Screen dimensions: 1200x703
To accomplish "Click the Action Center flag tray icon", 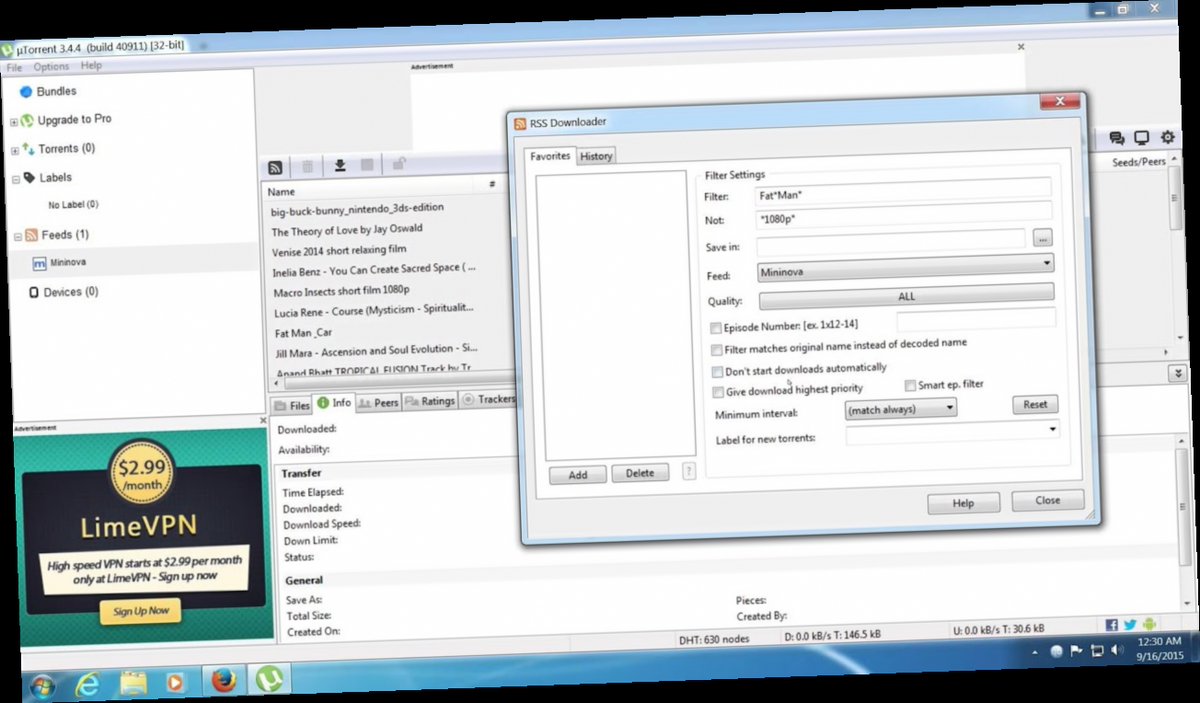I will tap(1077, 651).
